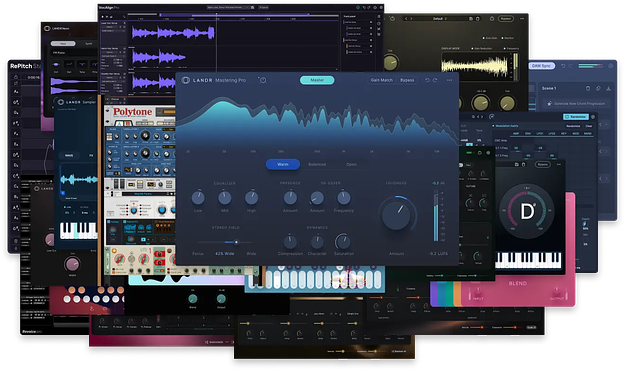Click the Dynamics Compression knob
This screenshot has height=371, width=625.
[290, 241]
